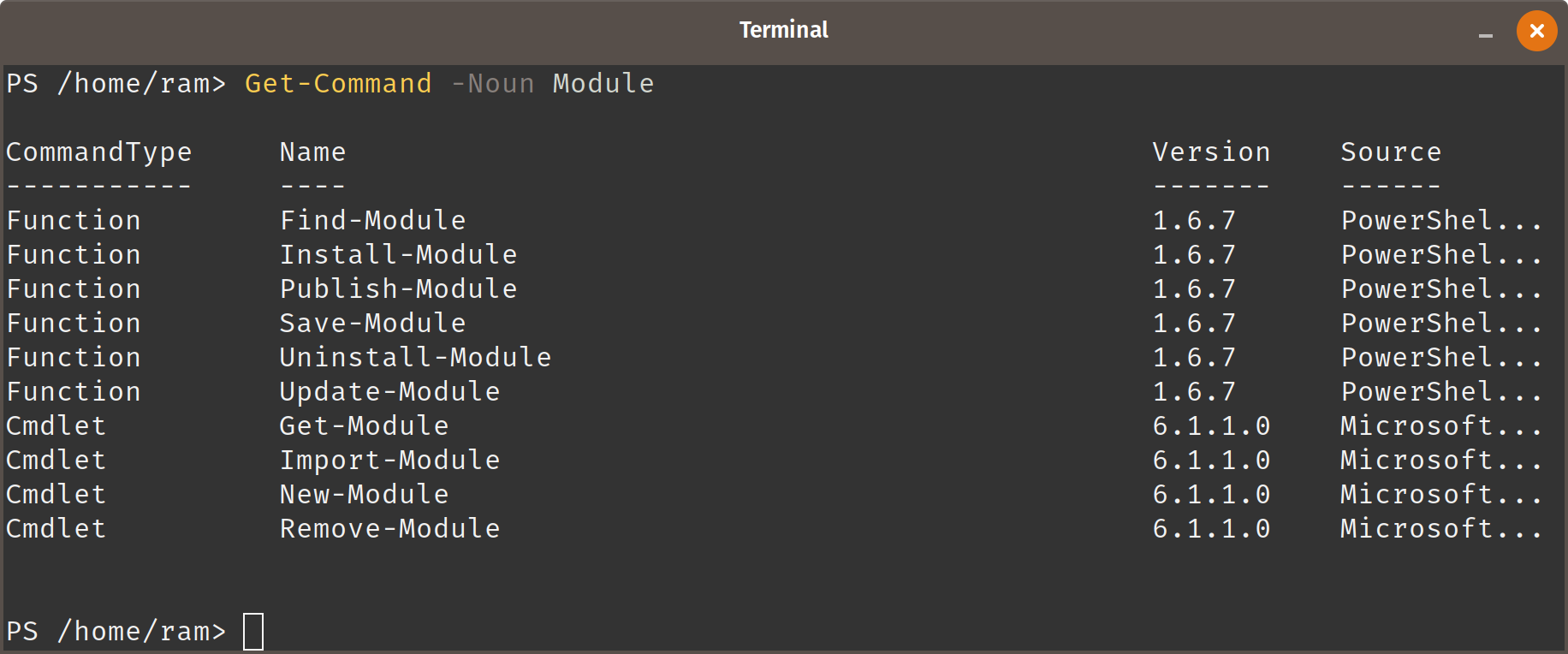
Task: Click the Remove-Module cmdlet name
Action: point(390,529)
